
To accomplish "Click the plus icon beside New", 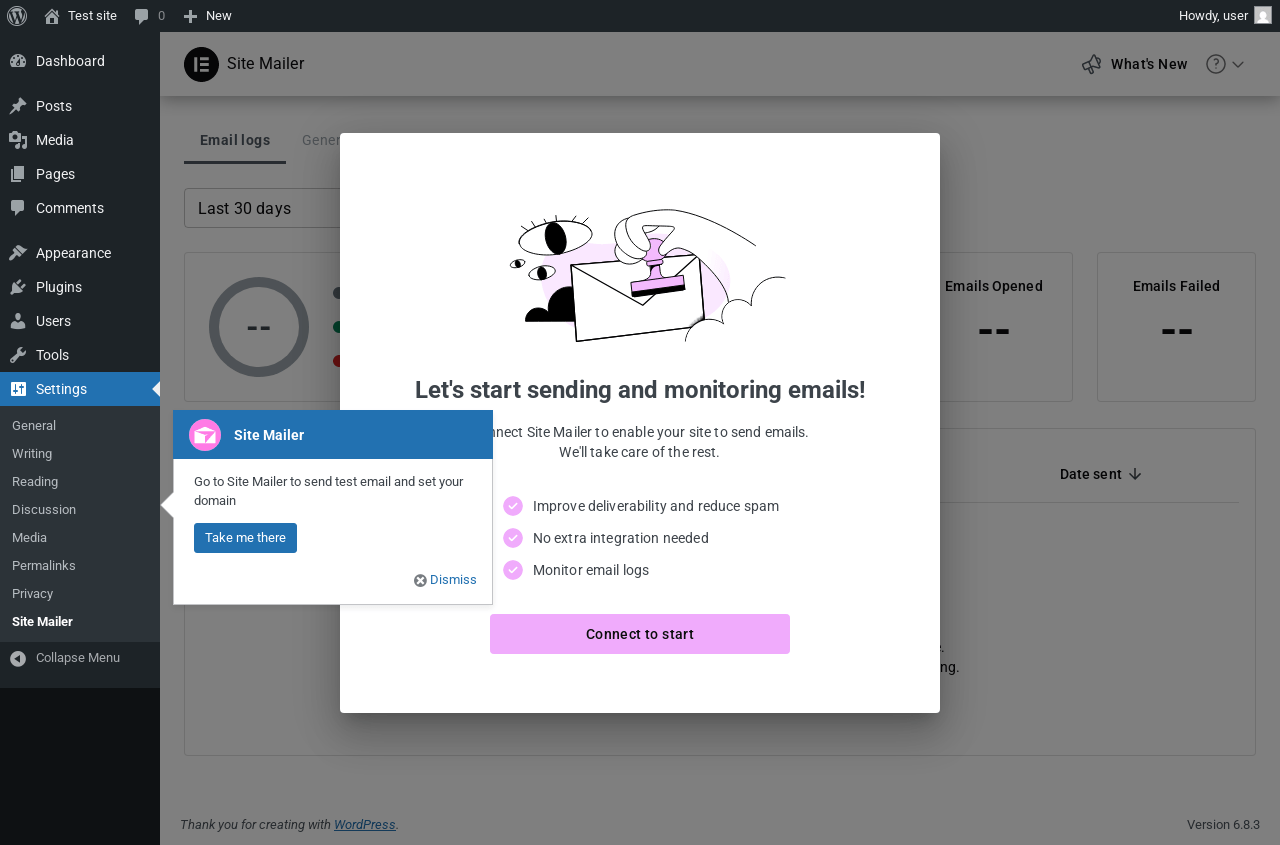I will [190, 16].
